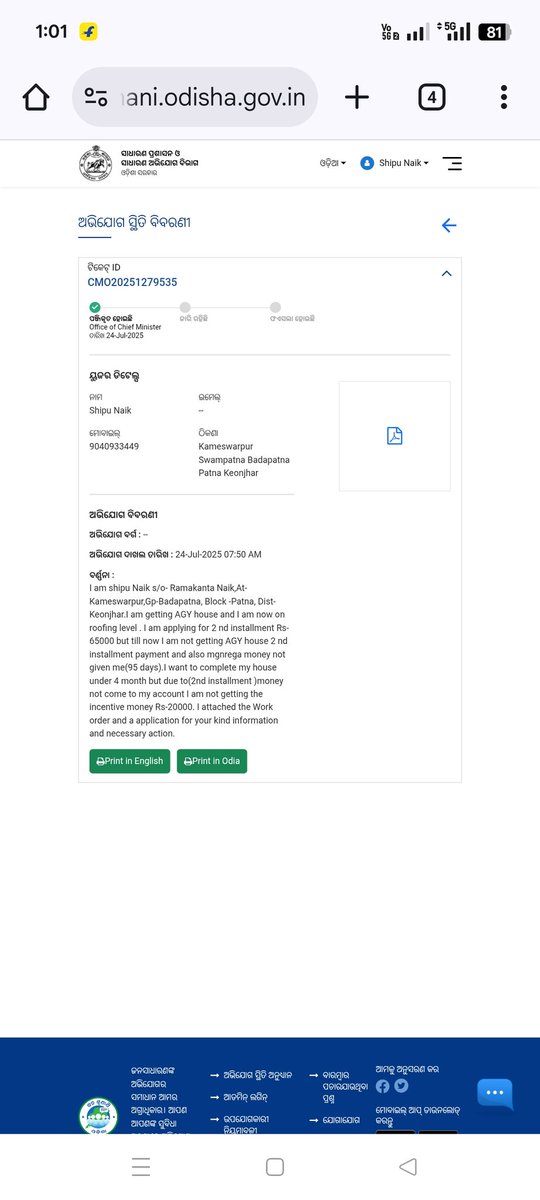The height and width of the screenshot is (1200, 540).
Task: Open a new tab with plus icon
Action: coord(357,97)
